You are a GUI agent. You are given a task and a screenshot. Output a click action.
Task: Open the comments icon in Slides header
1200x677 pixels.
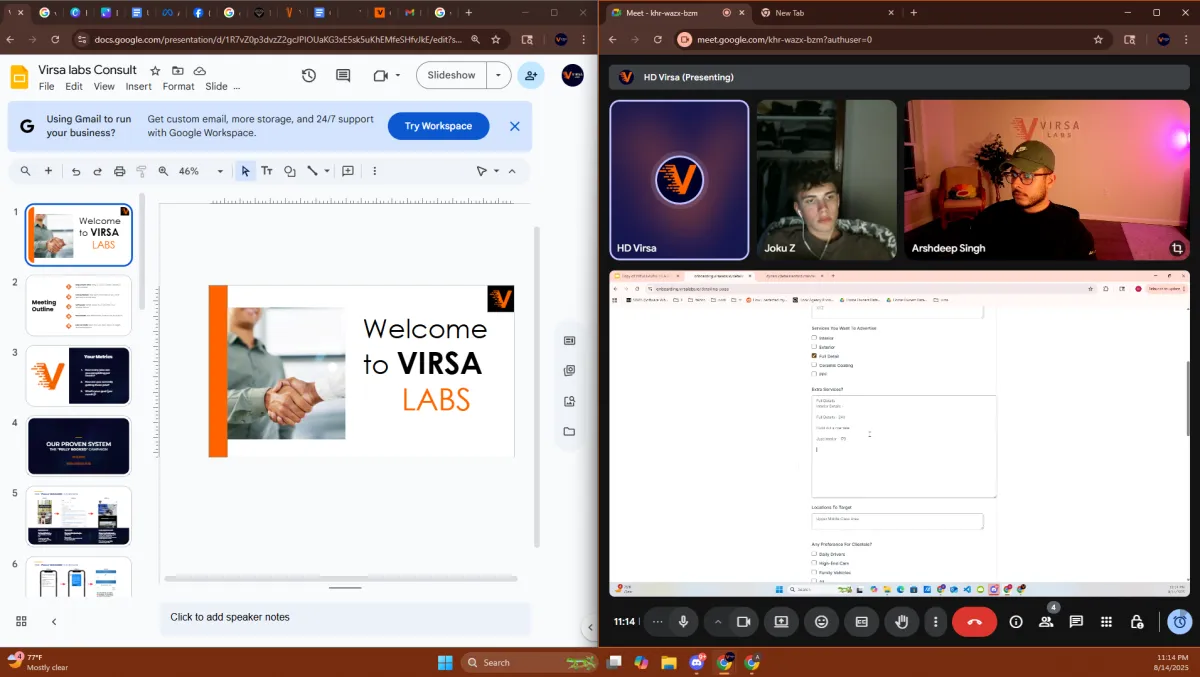(343, 76)
